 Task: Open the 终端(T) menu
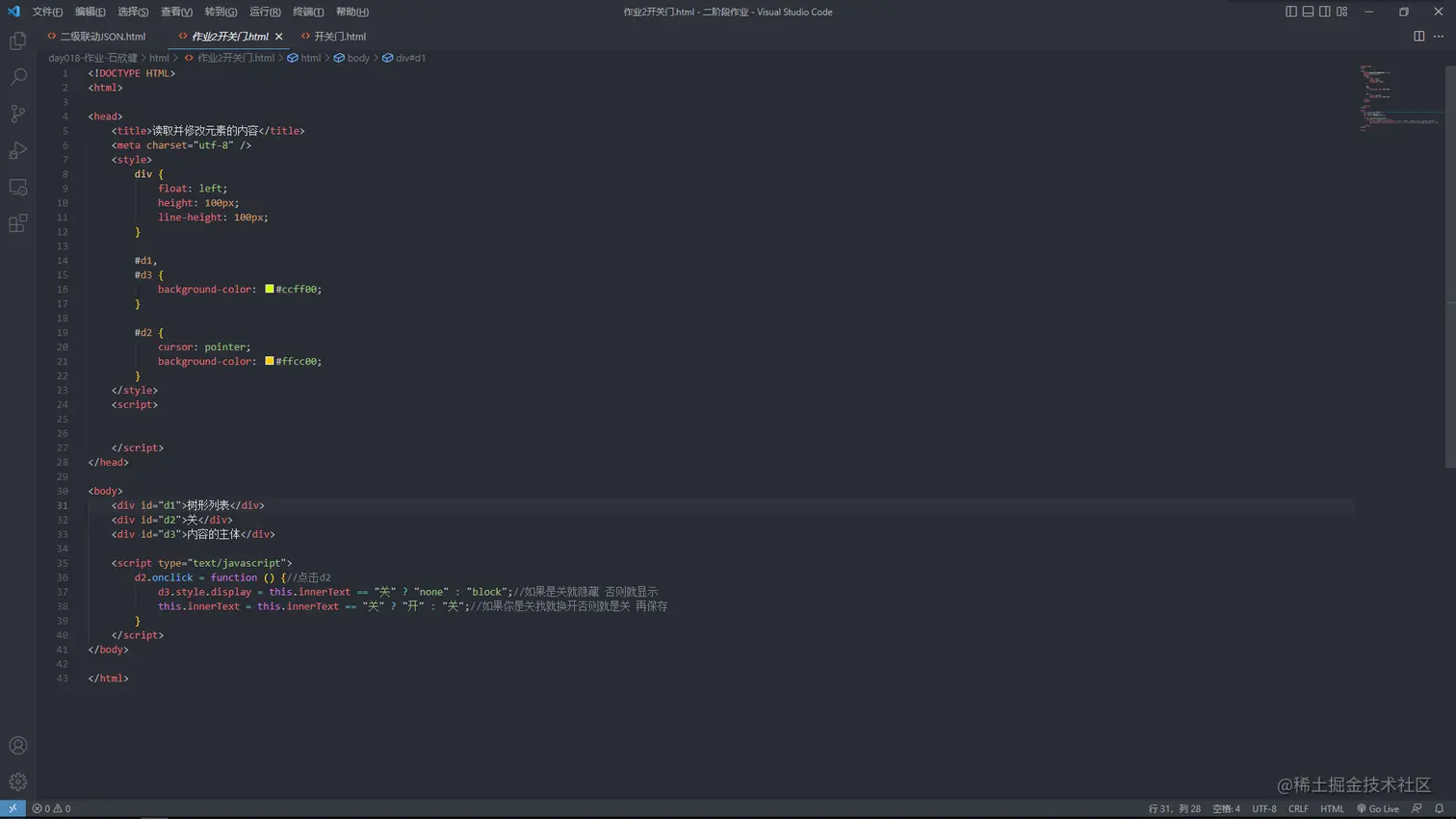click(308, 12)
